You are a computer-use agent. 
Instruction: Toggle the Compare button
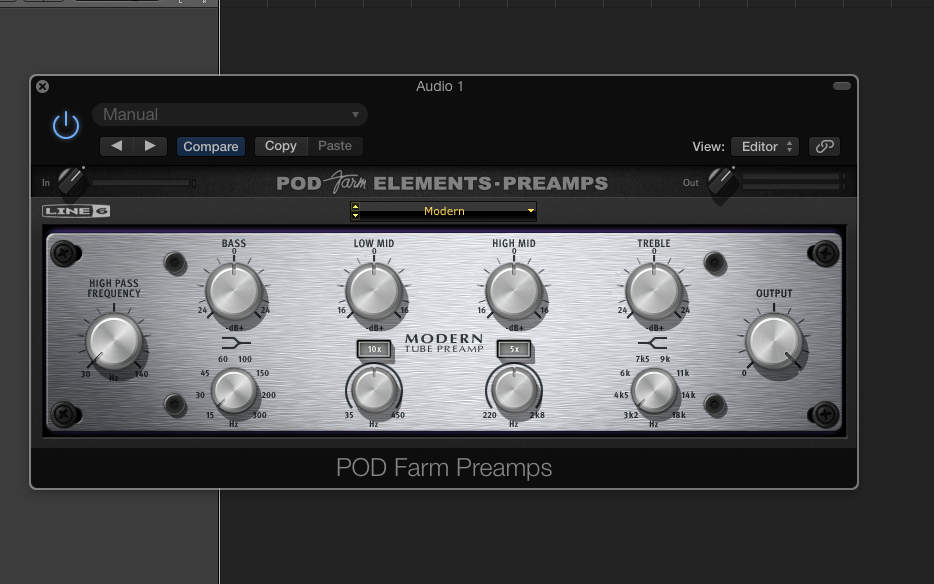(x=211, y=147)
